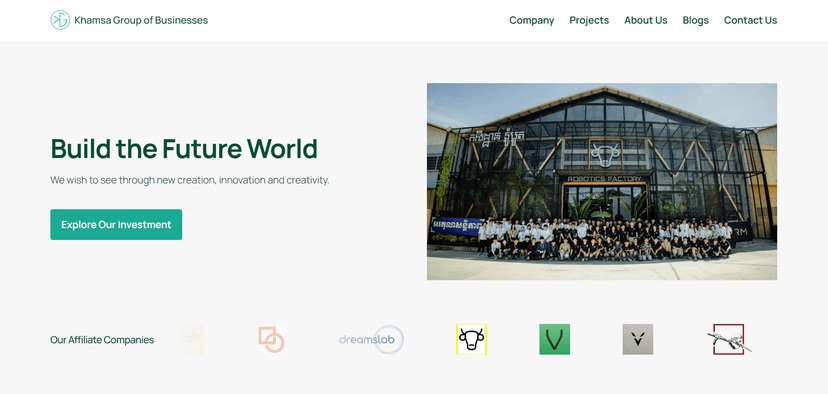The image size is (828, 394).
Task: Click the bull logo on the factory building
Action: coord(605,154)
